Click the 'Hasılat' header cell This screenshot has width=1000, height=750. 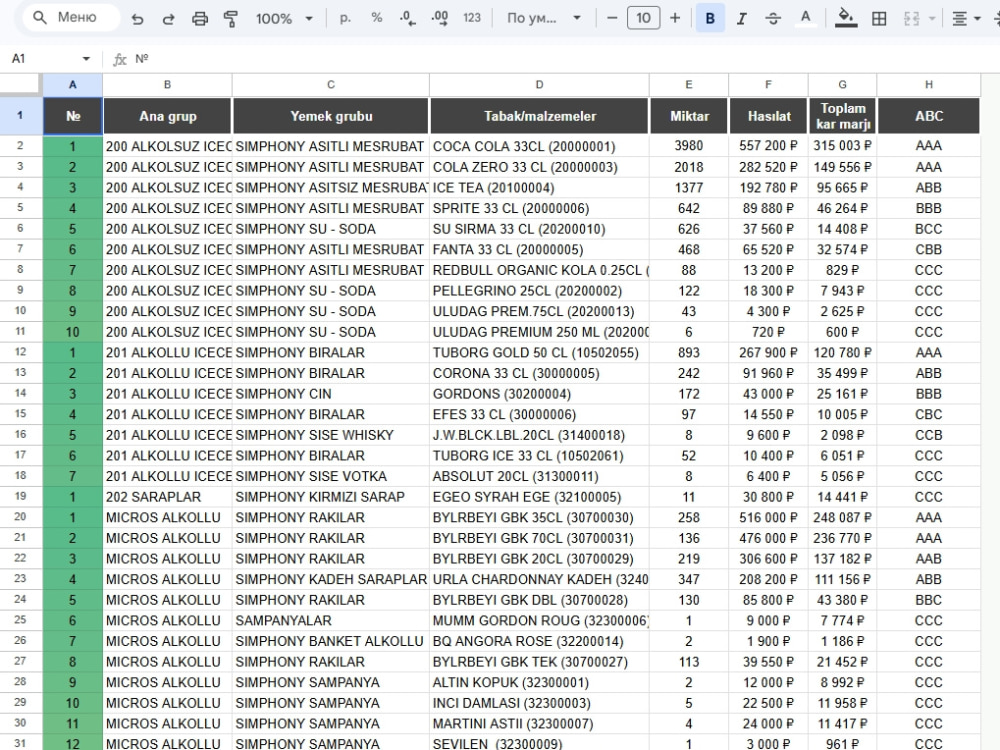point(768,116)
